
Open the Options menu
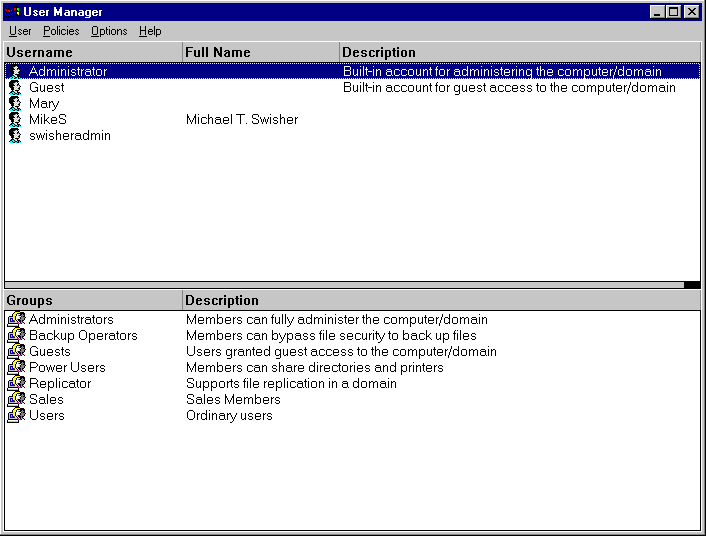pyautogui.click(x=109, y=31)
